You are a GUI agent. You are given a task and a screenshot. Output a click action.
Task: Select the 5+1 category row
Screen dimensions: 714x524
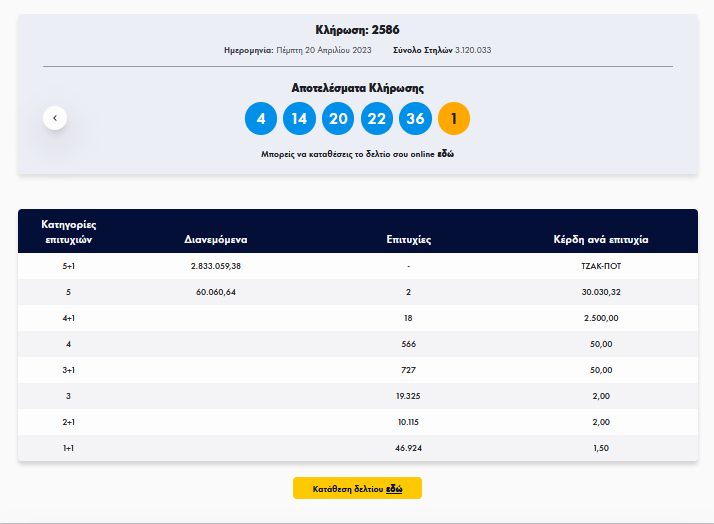[68, 266]
